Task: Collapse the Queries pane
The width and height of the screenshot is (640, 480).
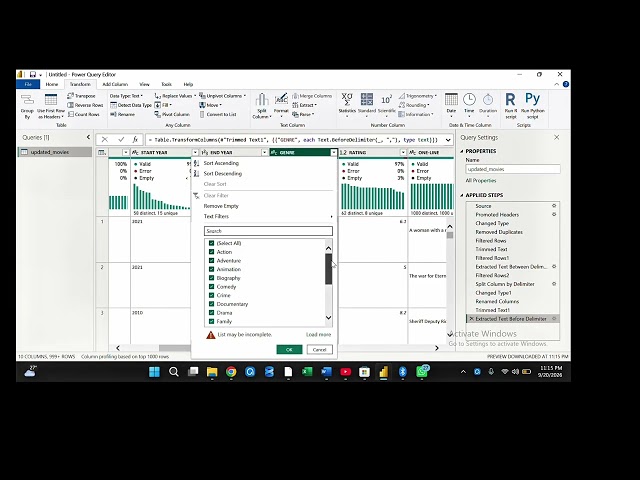Action: point(88,137)
